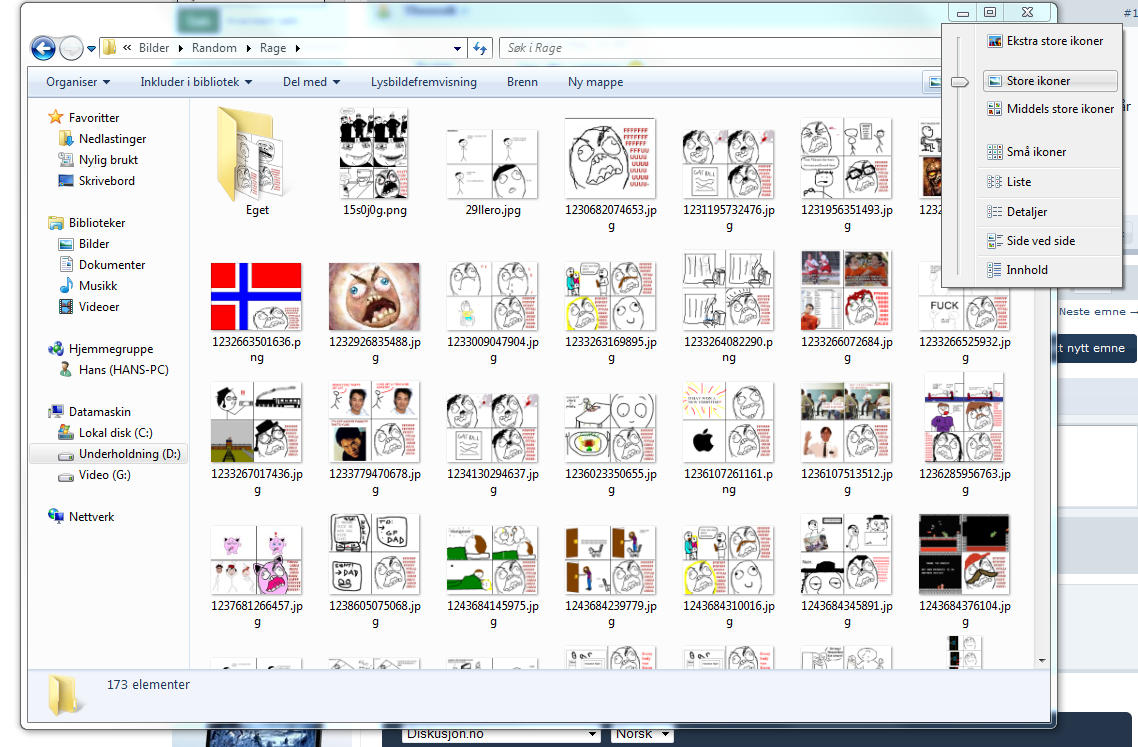Open Norsk language dropdown in background window
The image size is (1138, 747).
pos(642,734)
